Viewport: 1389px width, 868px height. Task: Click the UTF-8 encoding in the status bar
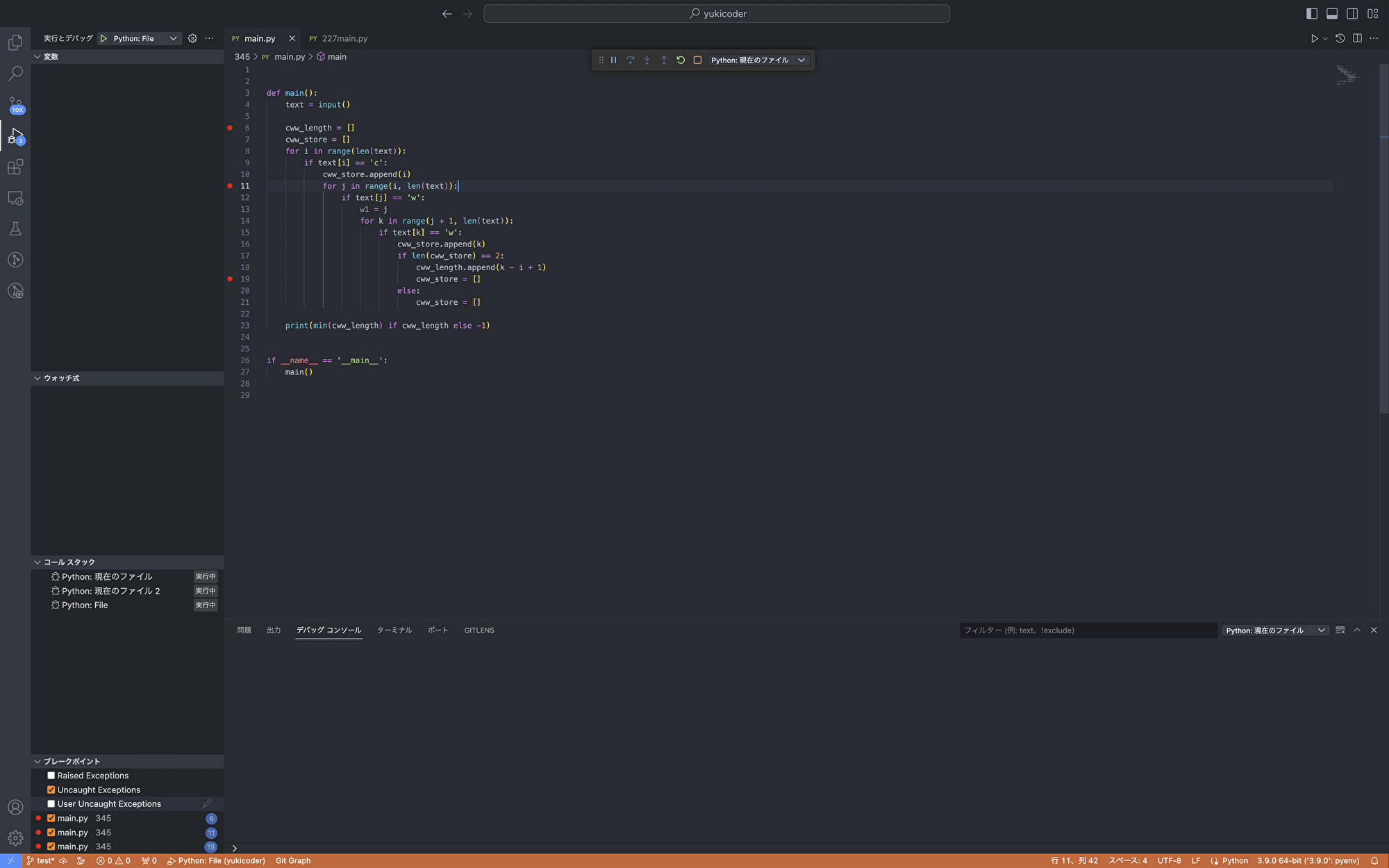pos(1170,860)
